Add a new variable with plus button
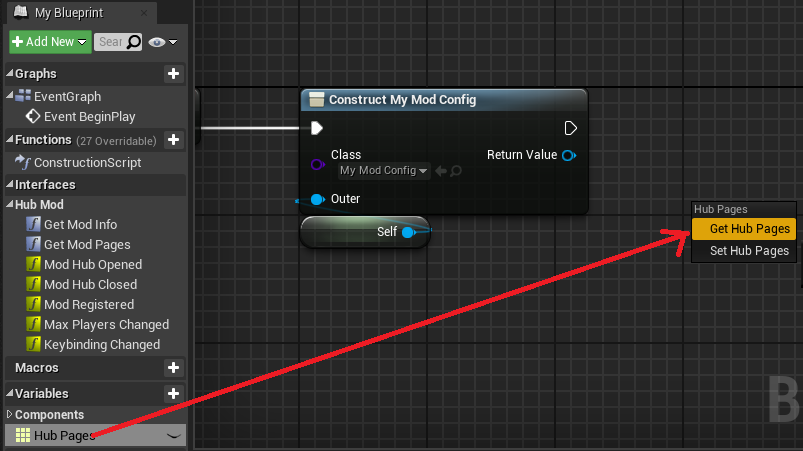Viewport: 803px width, 451px height. tap(173, 394)
